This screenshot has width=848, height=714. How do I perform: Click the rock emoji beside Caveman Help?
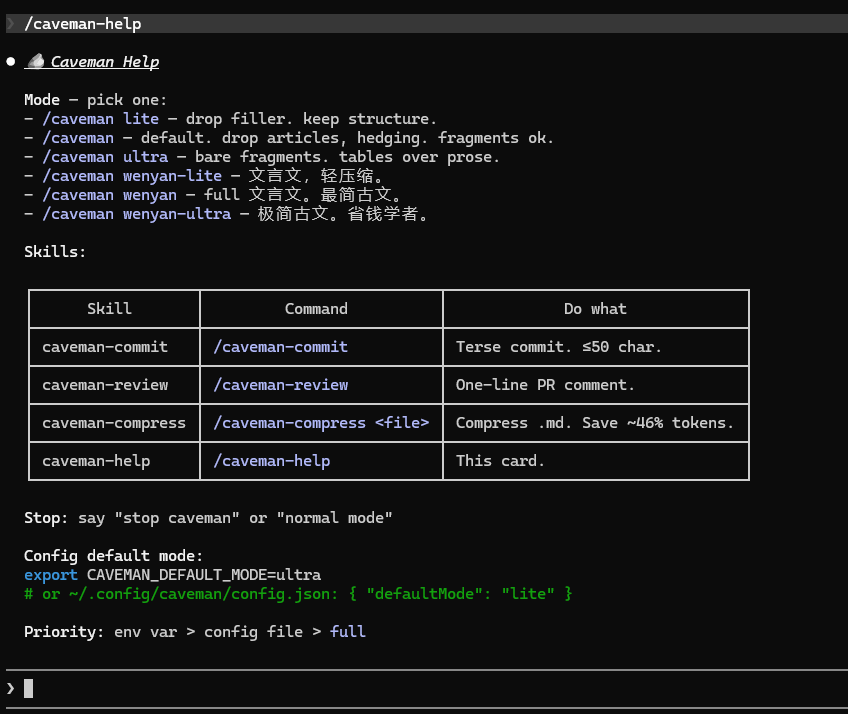(x=36, y=61)
